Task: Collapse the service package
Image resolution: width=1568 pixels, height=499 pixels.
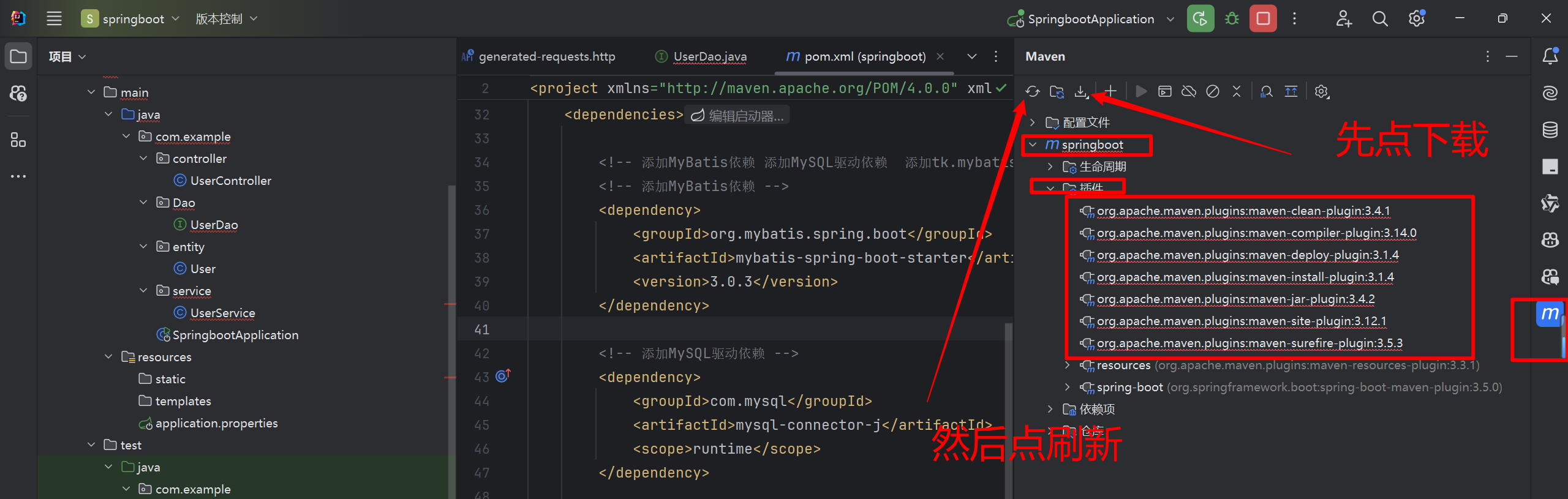Action: 143,290
